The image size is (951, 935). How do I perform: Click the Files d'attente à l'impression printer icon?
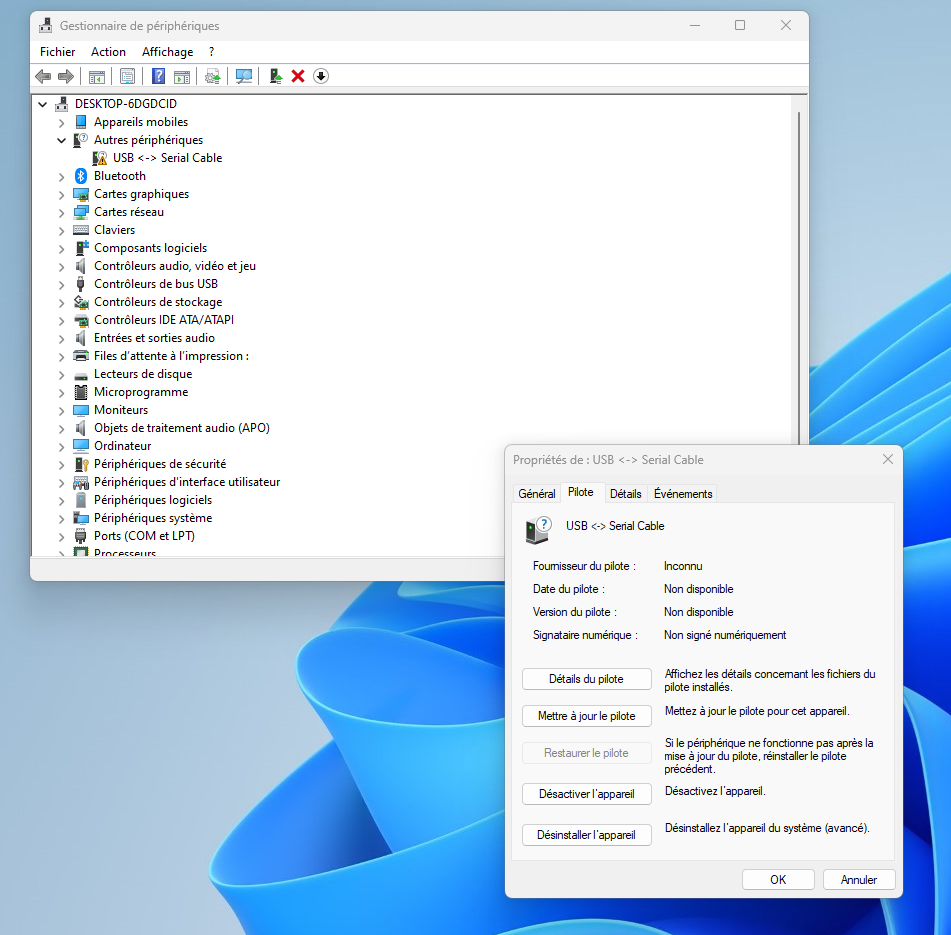[81, 356]
